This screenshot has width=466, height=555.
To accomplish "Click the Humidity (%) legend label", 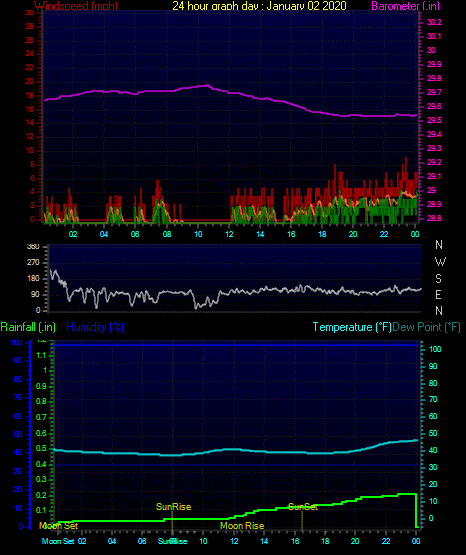I will (x=95, y=327).
